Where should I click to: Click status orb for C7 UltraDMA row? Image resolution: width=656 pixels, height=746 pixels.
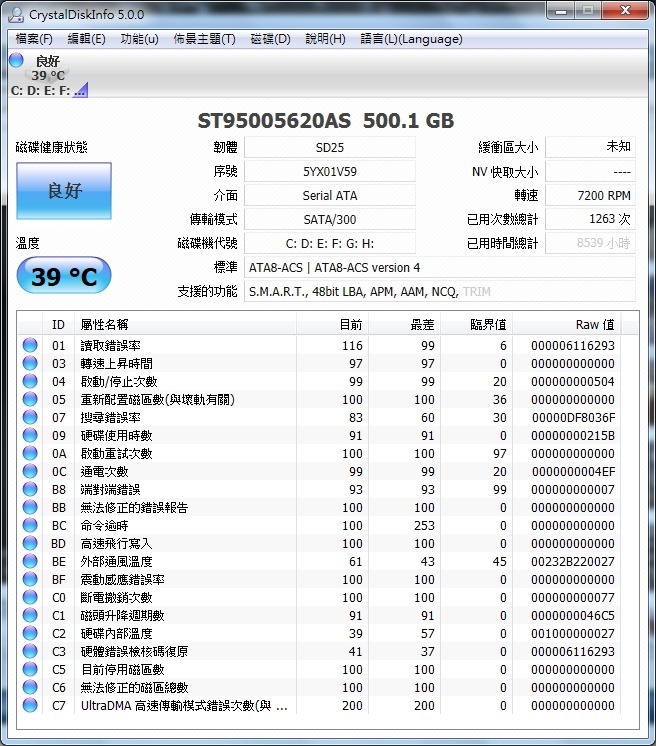(x=30, y=705)
